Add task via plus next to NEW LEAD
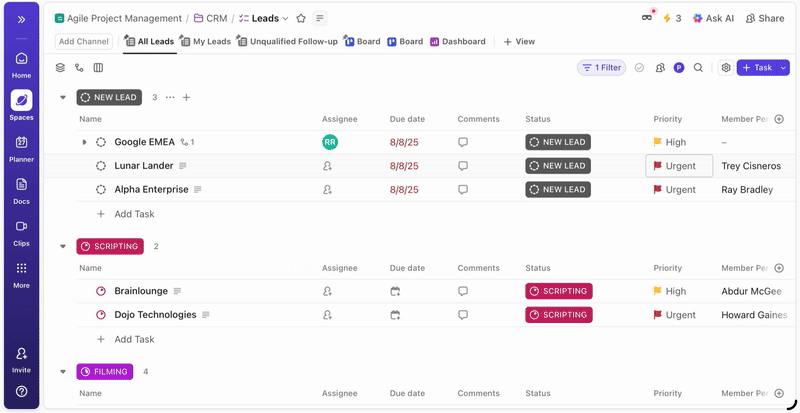The image size is (800, 413). 186,98
